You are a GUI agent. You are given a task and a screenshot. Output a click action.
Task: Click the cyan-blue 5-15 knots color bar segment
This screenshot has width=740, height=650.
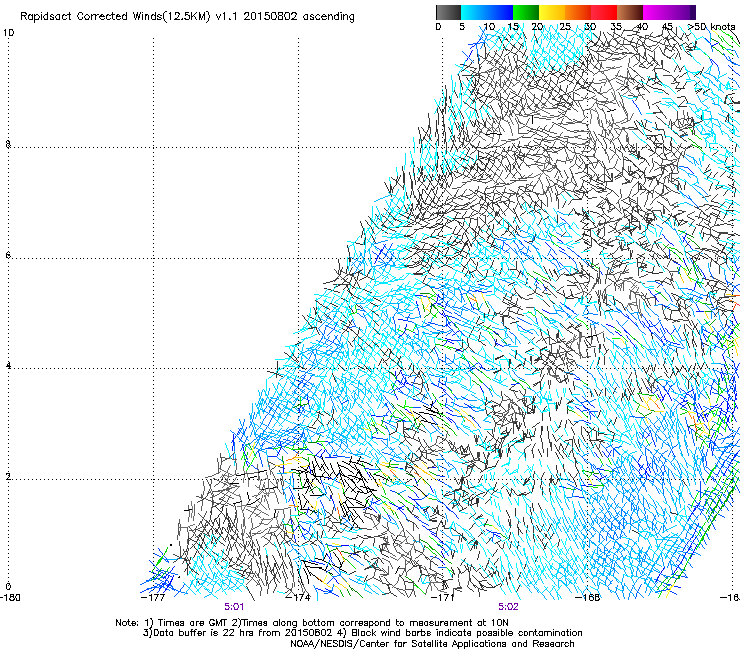coord(487,12)
